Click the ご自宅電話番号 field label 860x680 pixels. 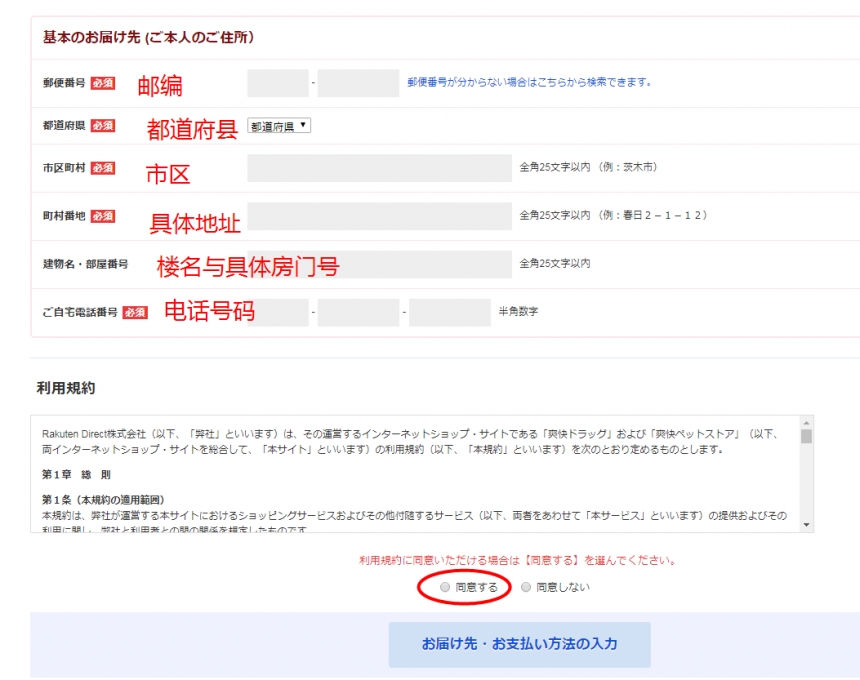click(80, 312)
